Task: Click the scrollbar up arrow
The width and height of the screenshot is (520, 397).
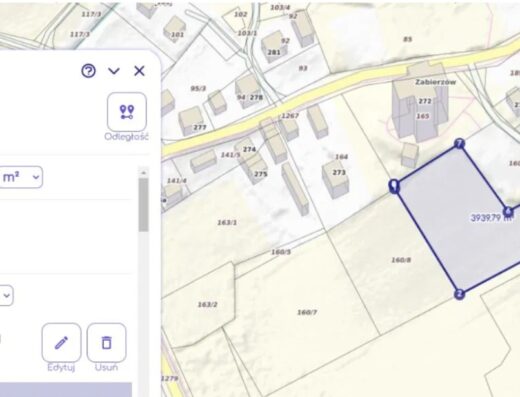Action: click(x=144, y=173)
